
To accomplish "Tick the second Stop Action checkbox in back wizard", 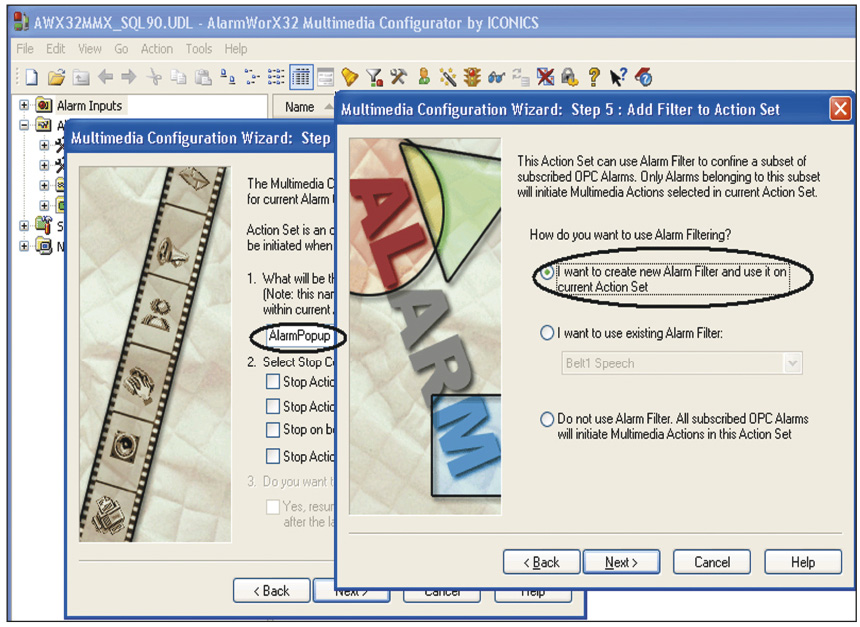I will [273, 406].
